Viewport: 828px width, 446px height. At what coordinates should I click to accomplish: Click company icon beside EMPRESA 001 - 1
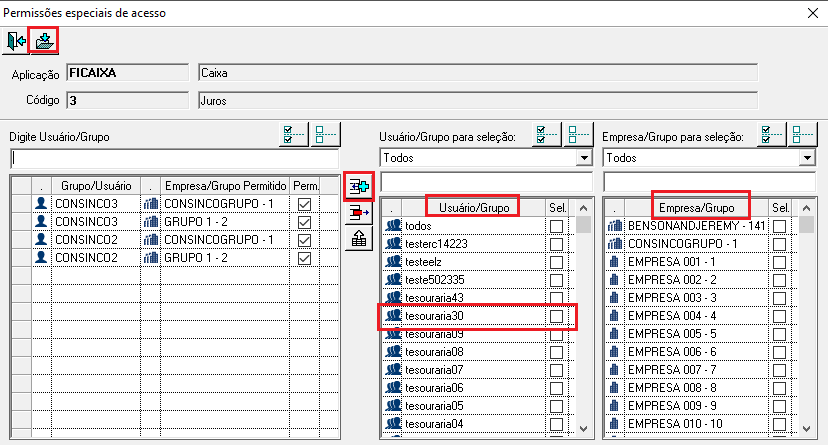614,262
